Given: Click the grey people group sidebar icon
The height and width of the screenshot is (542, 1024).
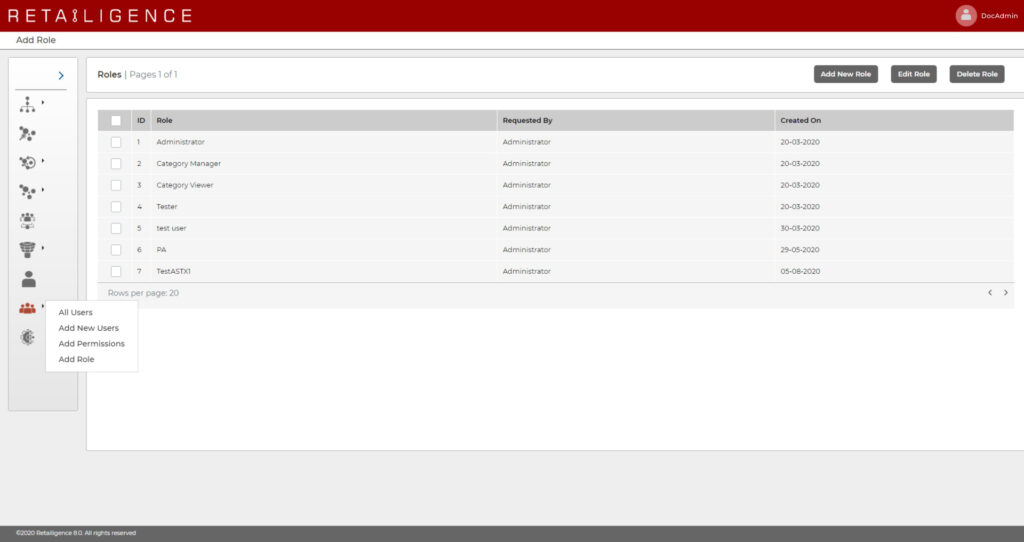Looking at the screenshot, I should 28,220.
